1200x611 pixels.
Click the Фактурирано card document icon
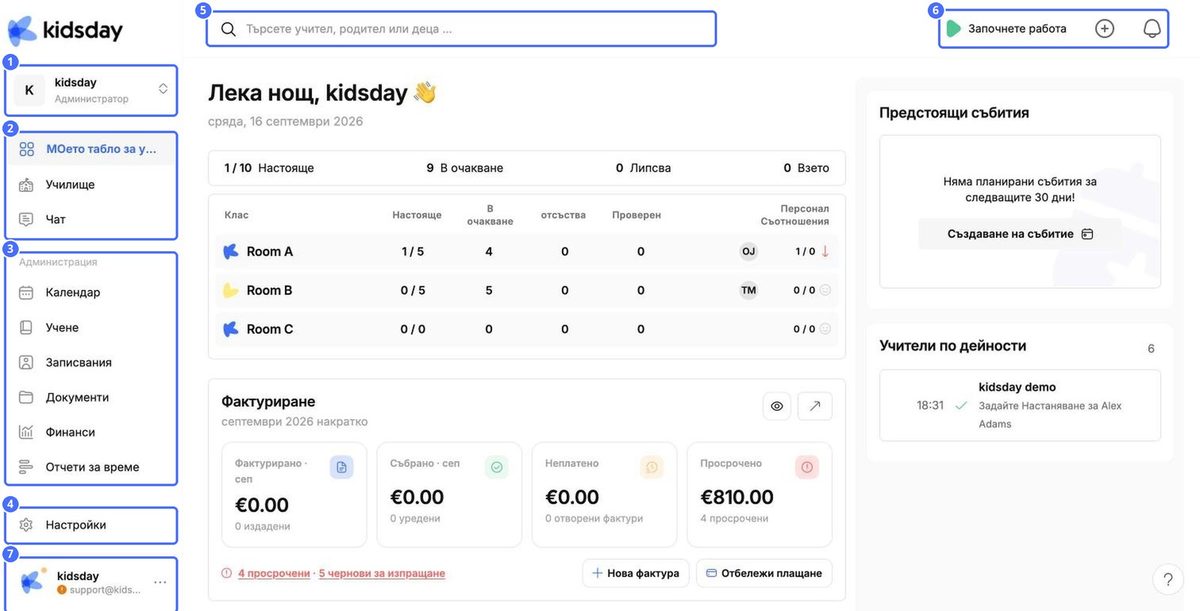(x=341, y=467)
